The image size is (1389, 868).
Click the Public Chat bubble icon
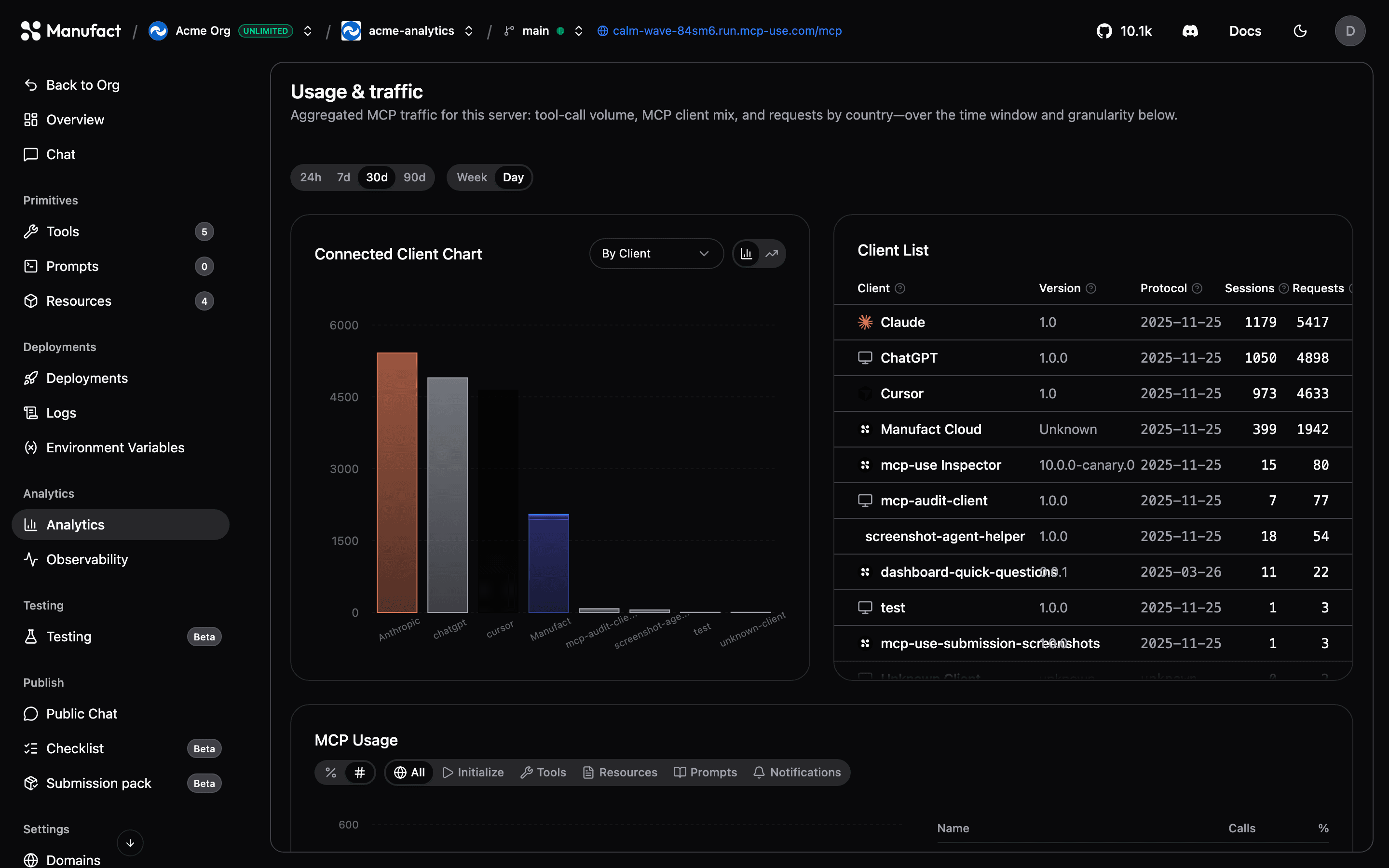(30, 714)
